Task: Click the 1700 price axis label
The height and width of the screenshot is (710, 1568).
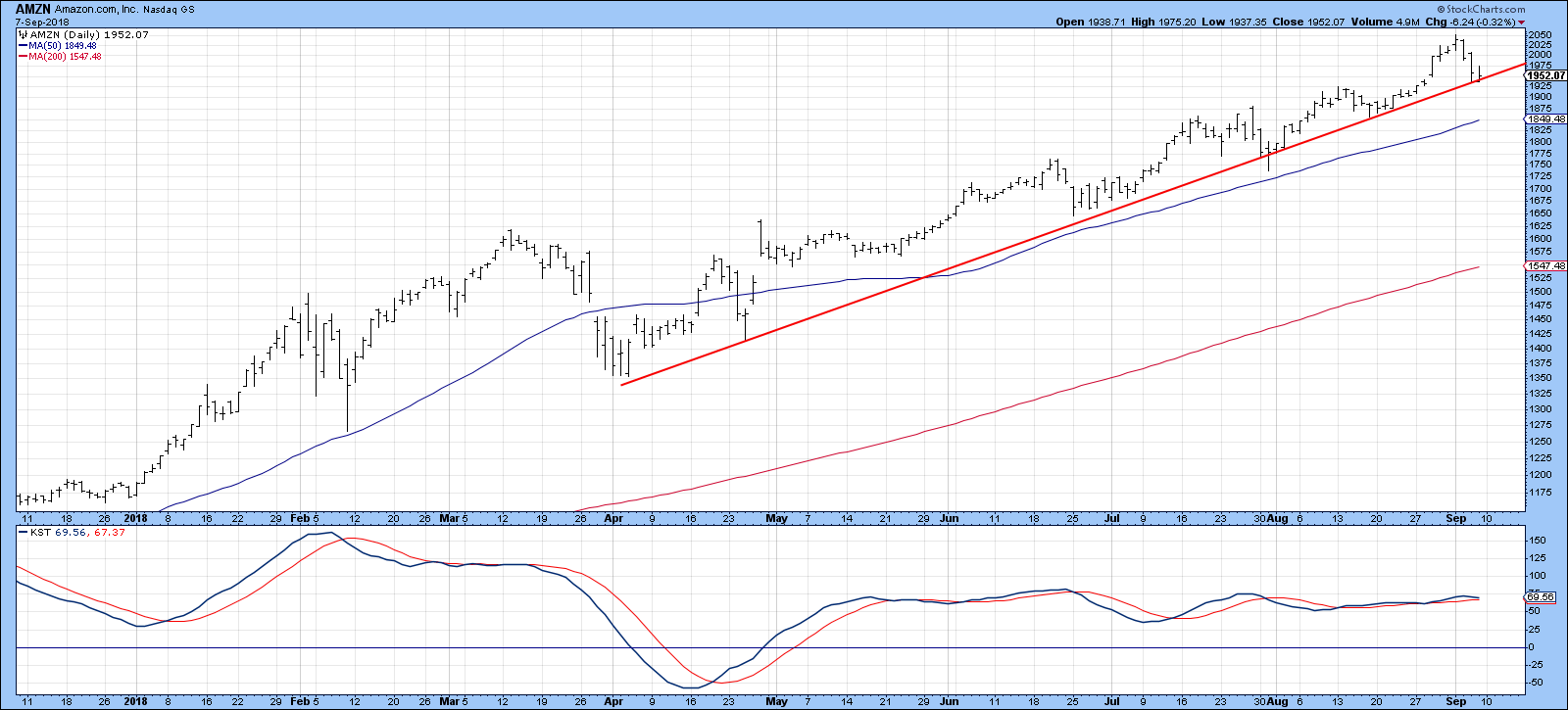Action: point(1540,188)
